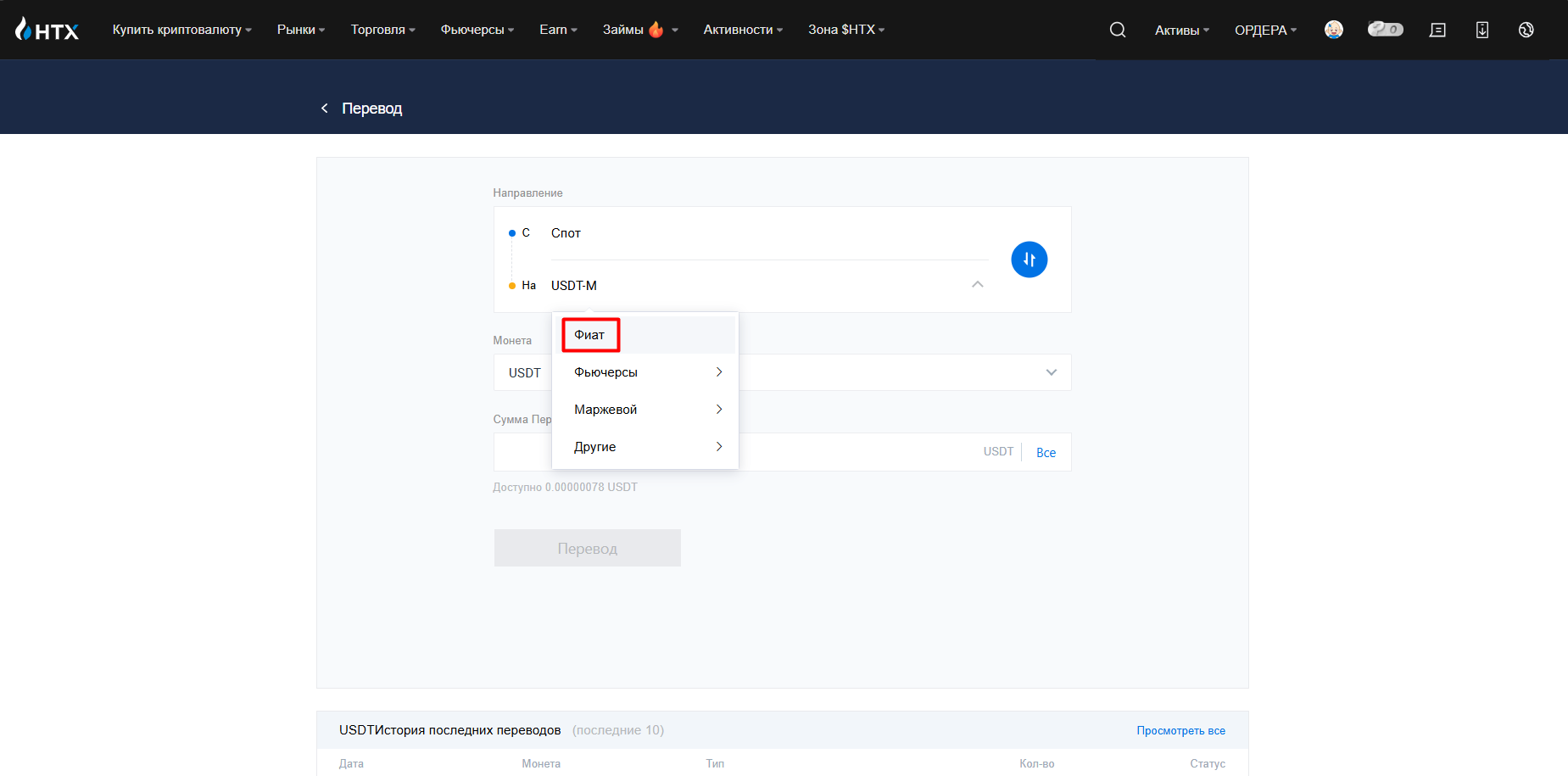Open the Маржевой submenu

[644, 410]
